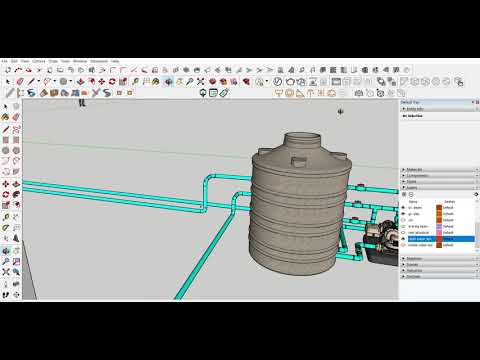Select the Move tool in left toolbar
The height and width of the screenshot is (360, 480).
[5, 184]
